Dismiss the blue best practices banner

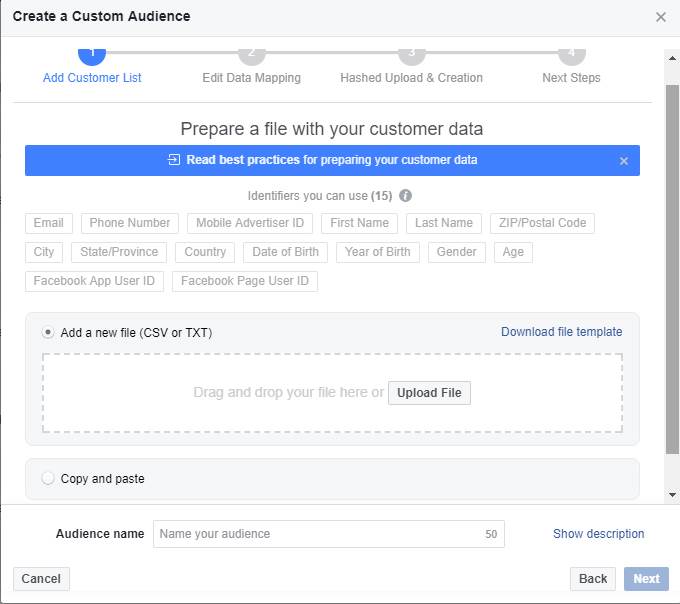tap(624, 161)
